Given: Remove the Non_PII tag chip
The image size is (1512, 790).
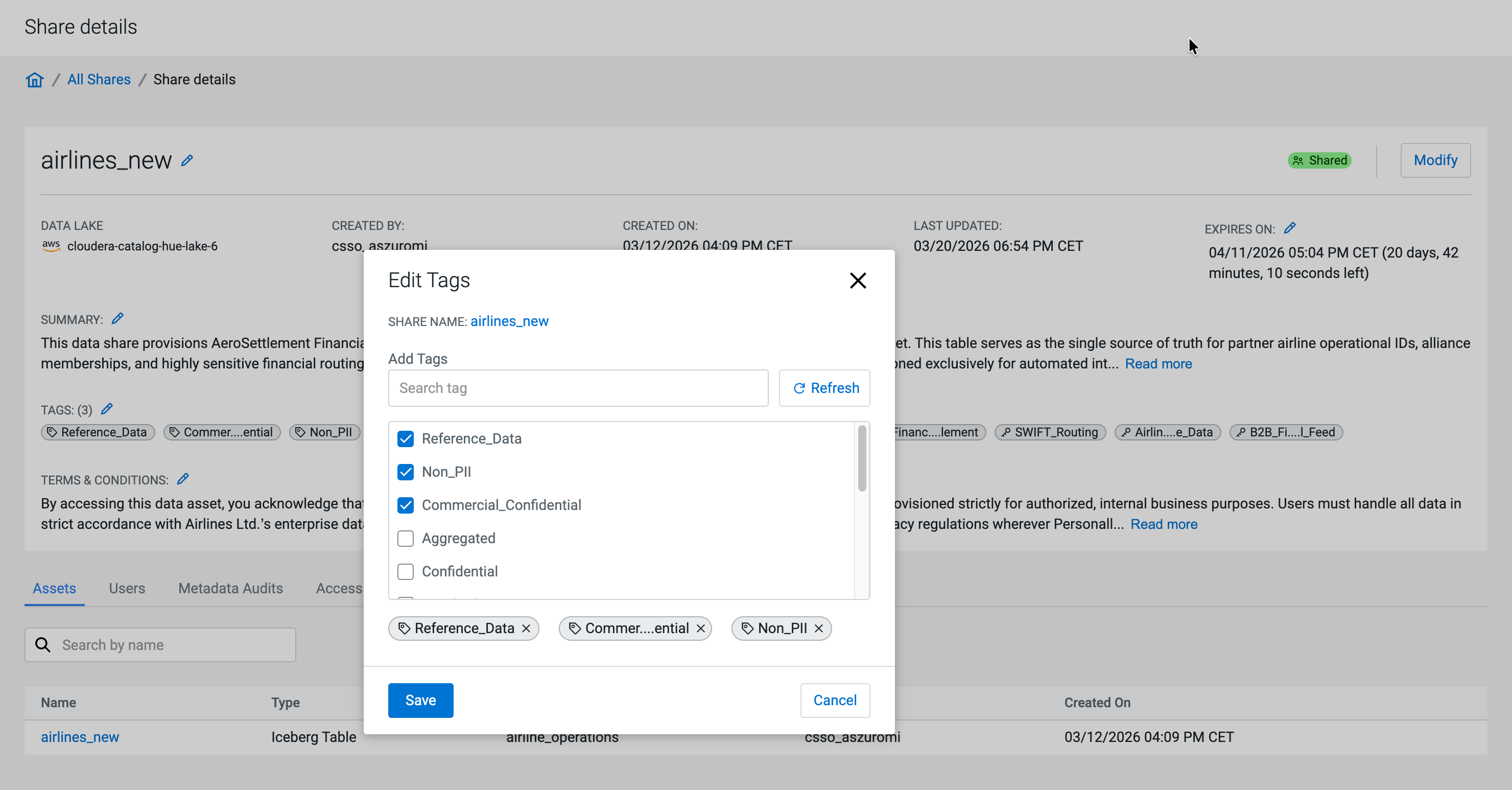Looking at the screenshot, I should 819,629.
